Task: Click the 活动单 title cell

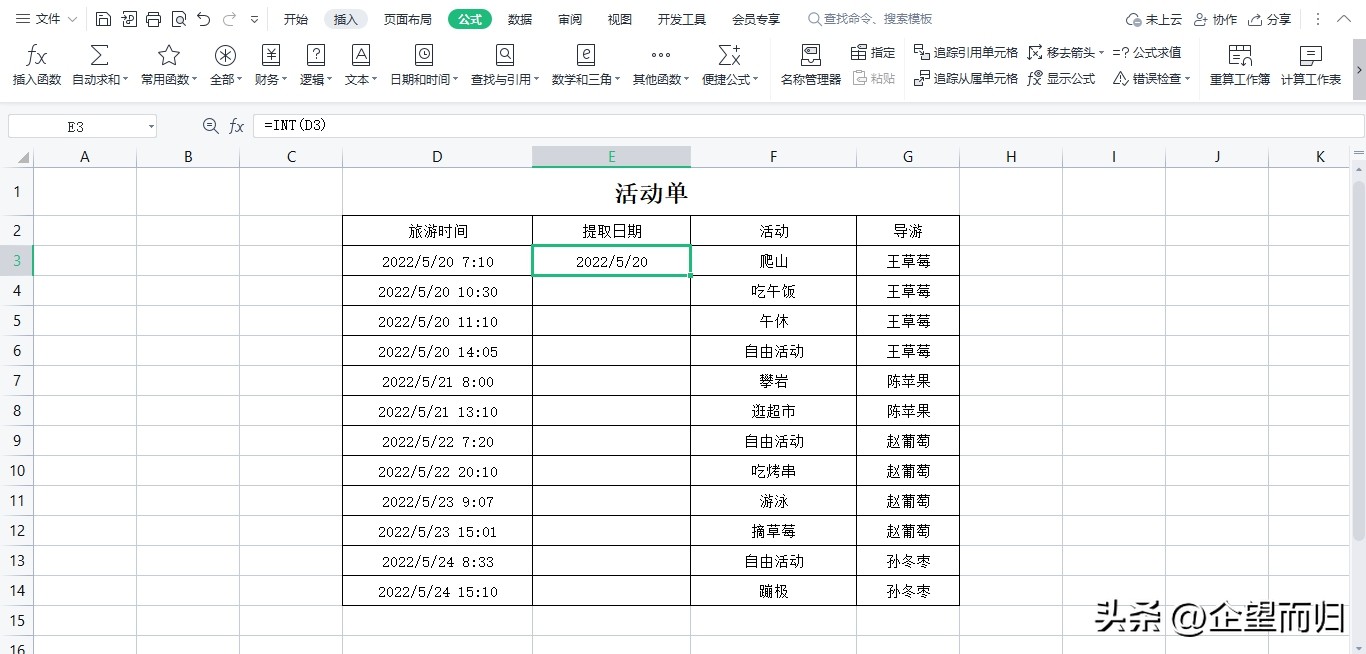Action: pyautogui.click(x=651, y=192)
